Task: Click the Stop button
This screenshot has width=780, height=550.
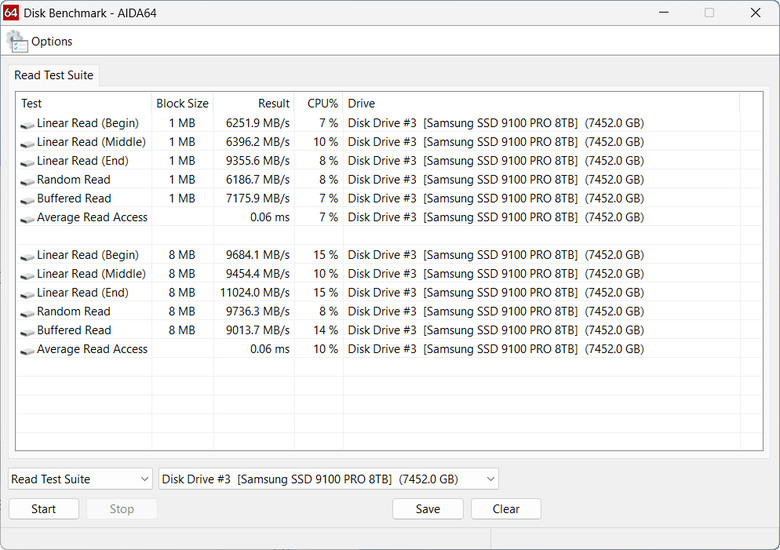Action: coord(122,509)
